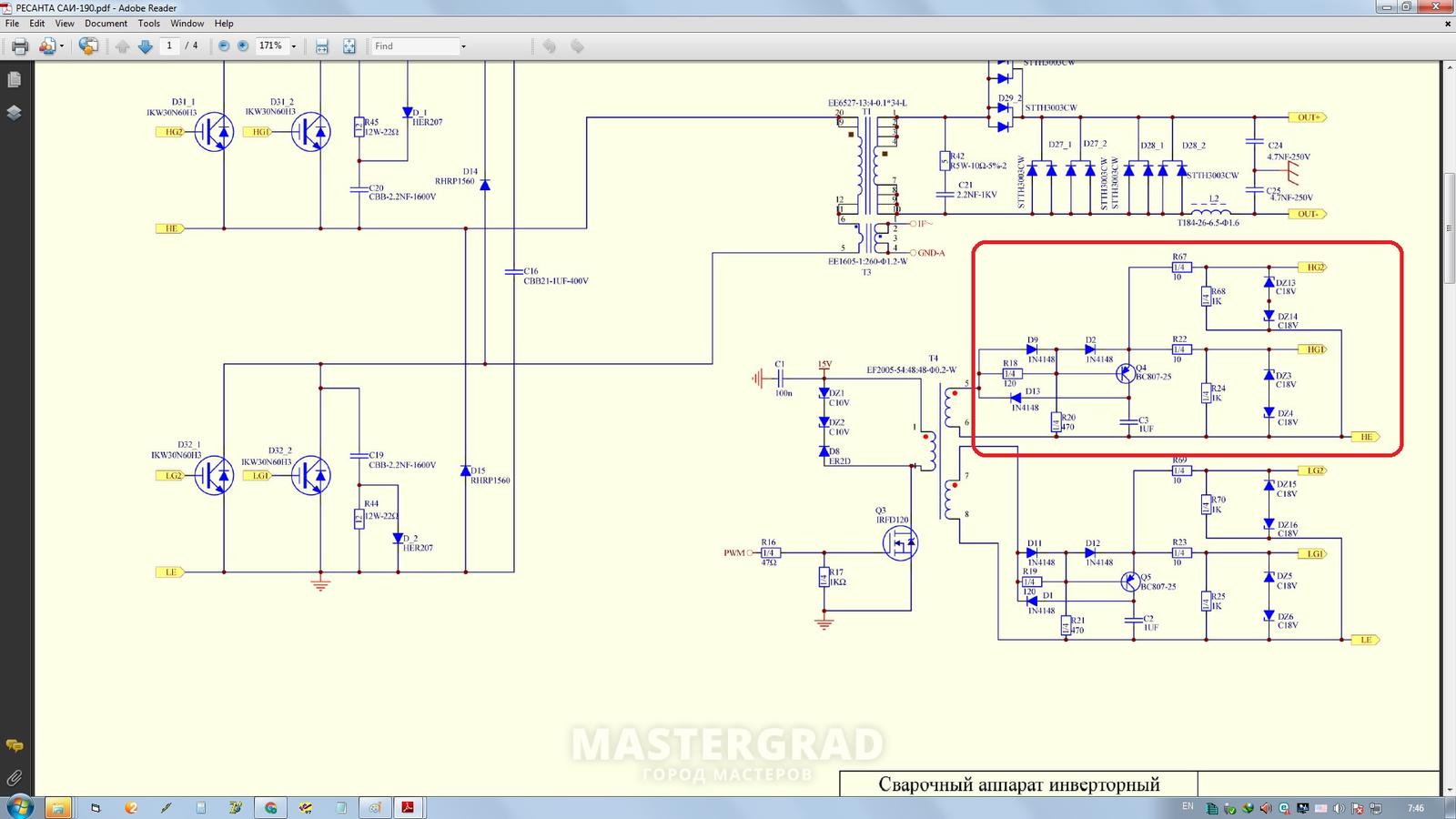Open the Attachments paperclip panel

pos(15,778)
